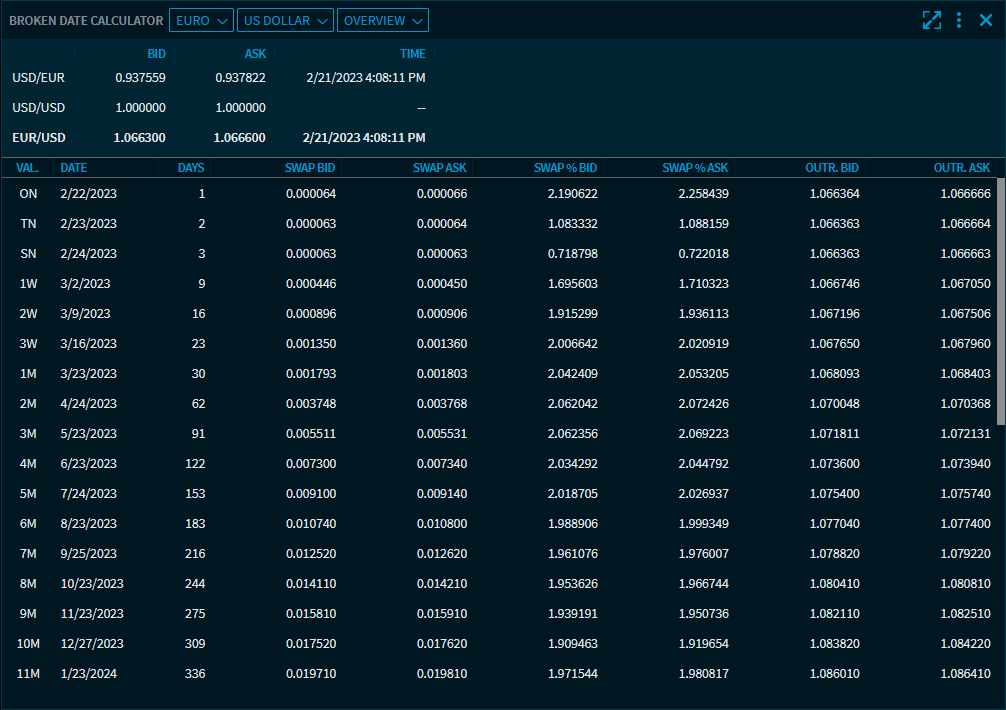Select the OUTR. ASK column header
The width and height of the screenshot is (1006, 710).
coord(961,168)
